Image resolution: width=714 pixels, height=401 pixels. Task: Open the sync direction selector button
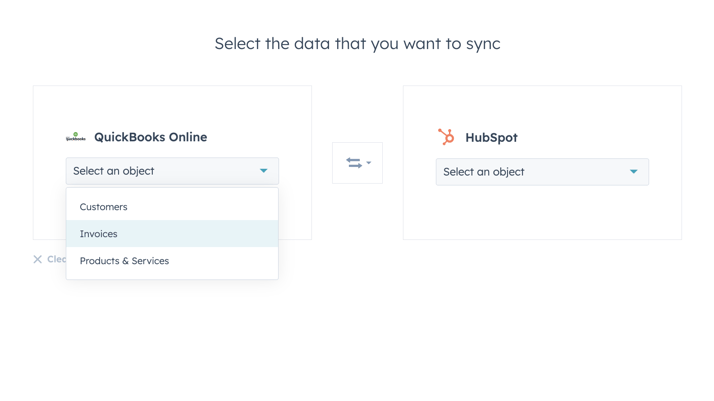(x=357, y=163)
